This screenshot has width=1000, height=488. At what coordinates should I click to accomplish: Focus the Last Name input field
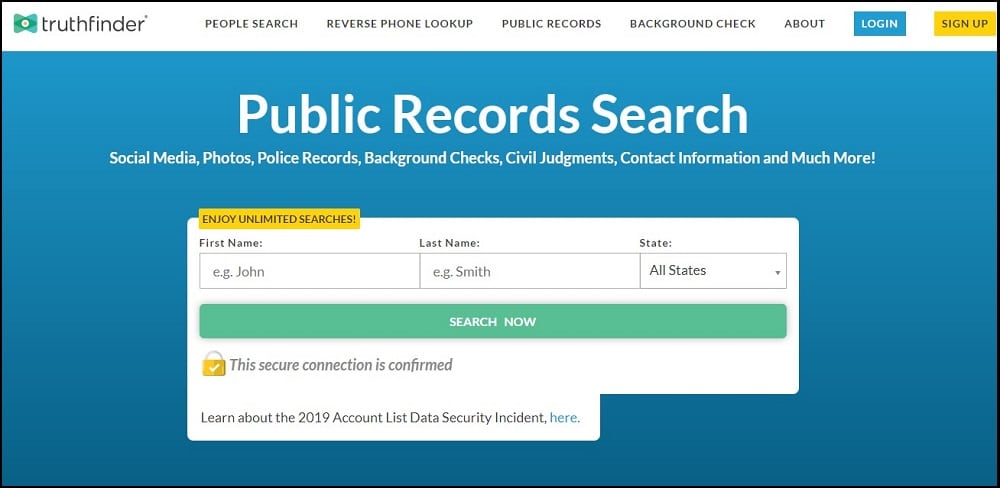[x=529, y=271]
